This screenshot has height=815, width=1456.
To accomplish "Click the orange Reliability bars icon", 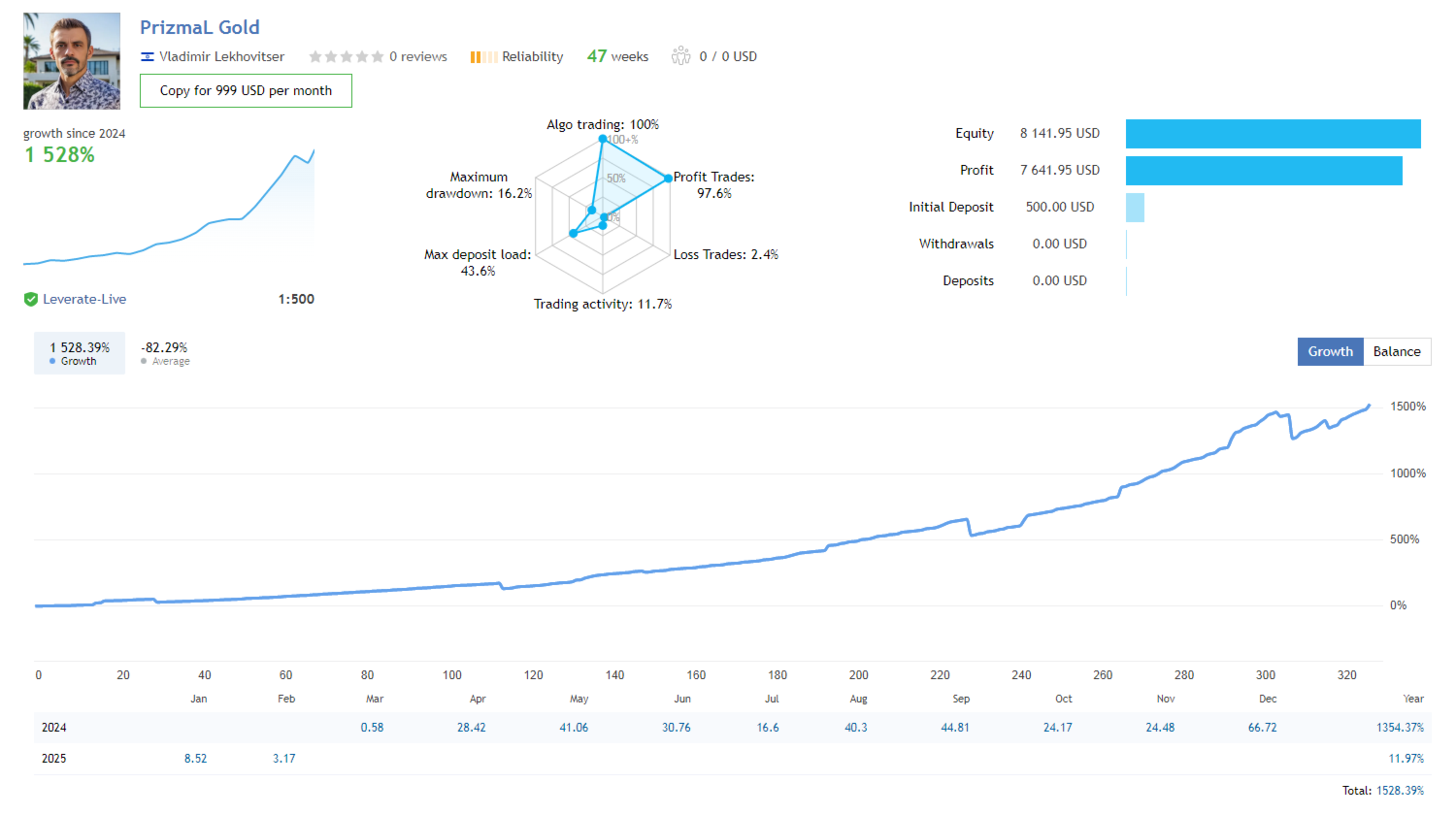I will 483,57.
